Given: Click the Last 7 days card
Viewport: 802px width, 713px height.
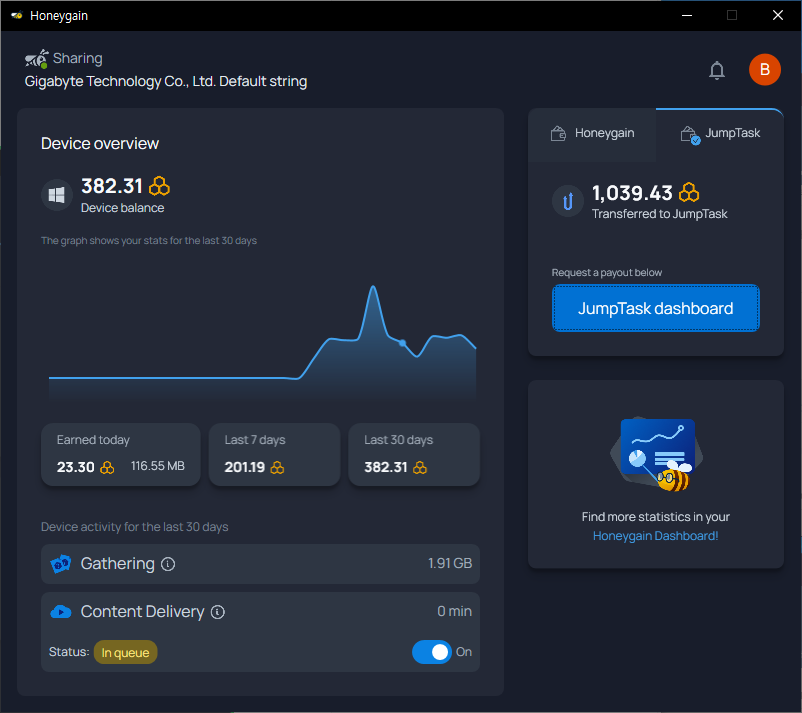Looking at the screenshot, I should pos(275,454).
